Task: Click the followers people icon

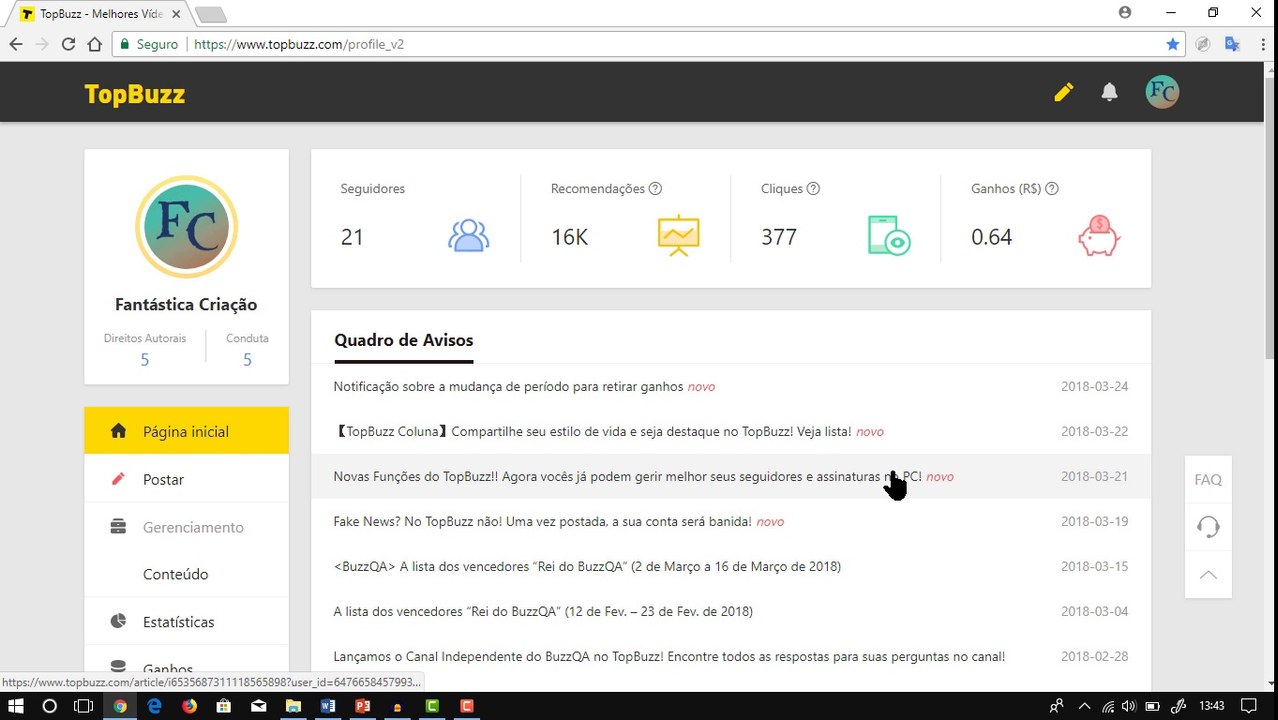Action: click(468, 235)
